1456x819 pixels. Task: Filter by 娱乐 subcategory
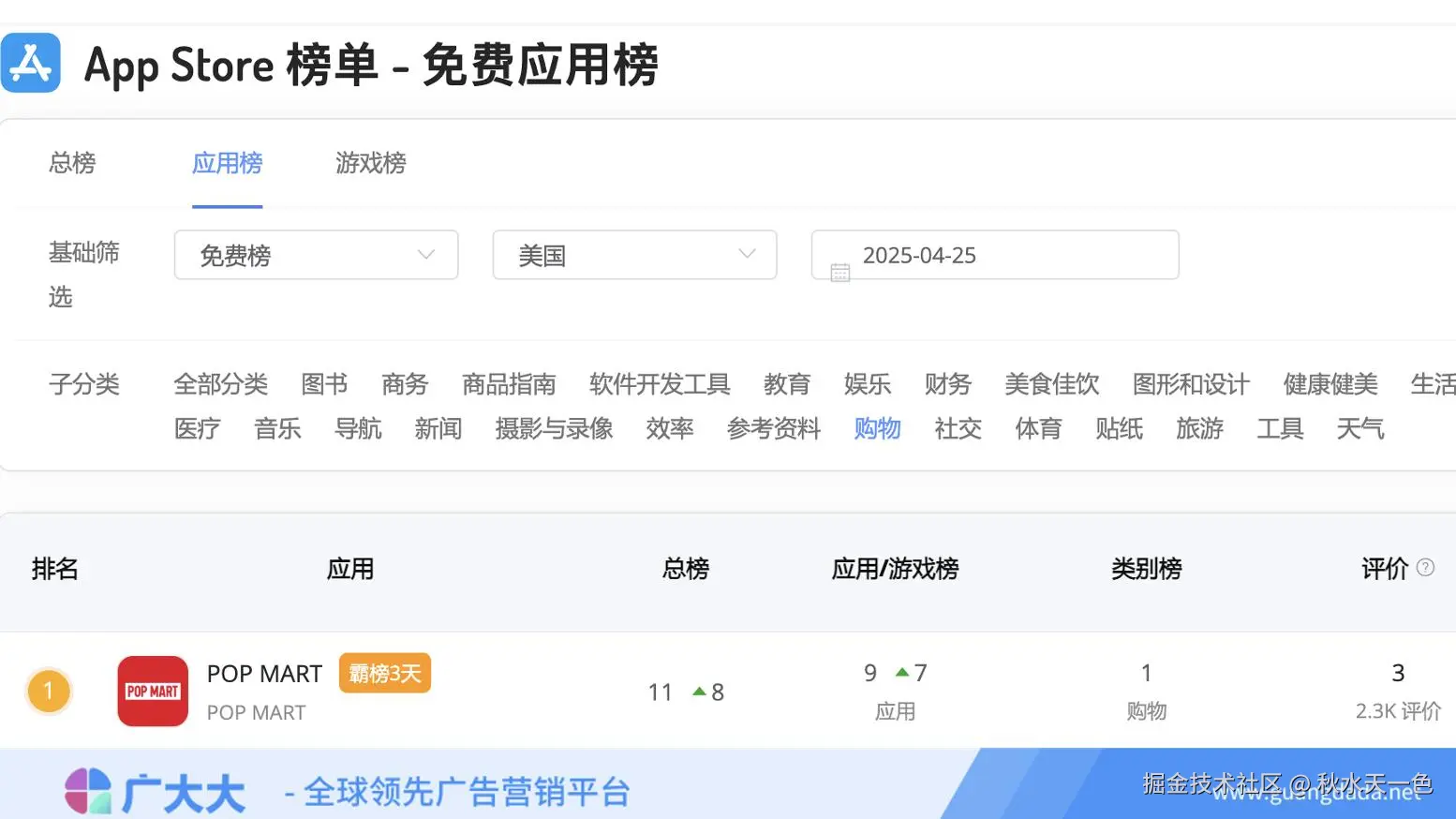click(x=868, y=384)
